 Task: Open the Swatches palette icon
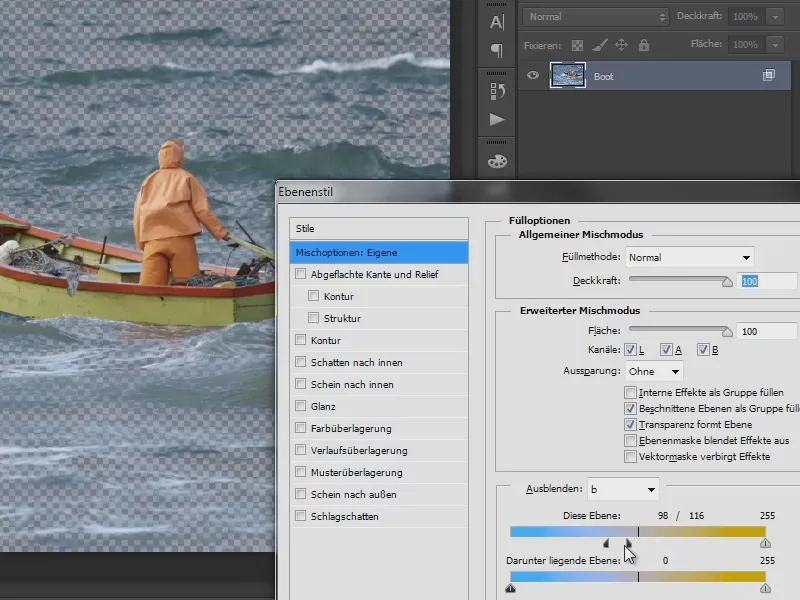[x=497, y=162]
